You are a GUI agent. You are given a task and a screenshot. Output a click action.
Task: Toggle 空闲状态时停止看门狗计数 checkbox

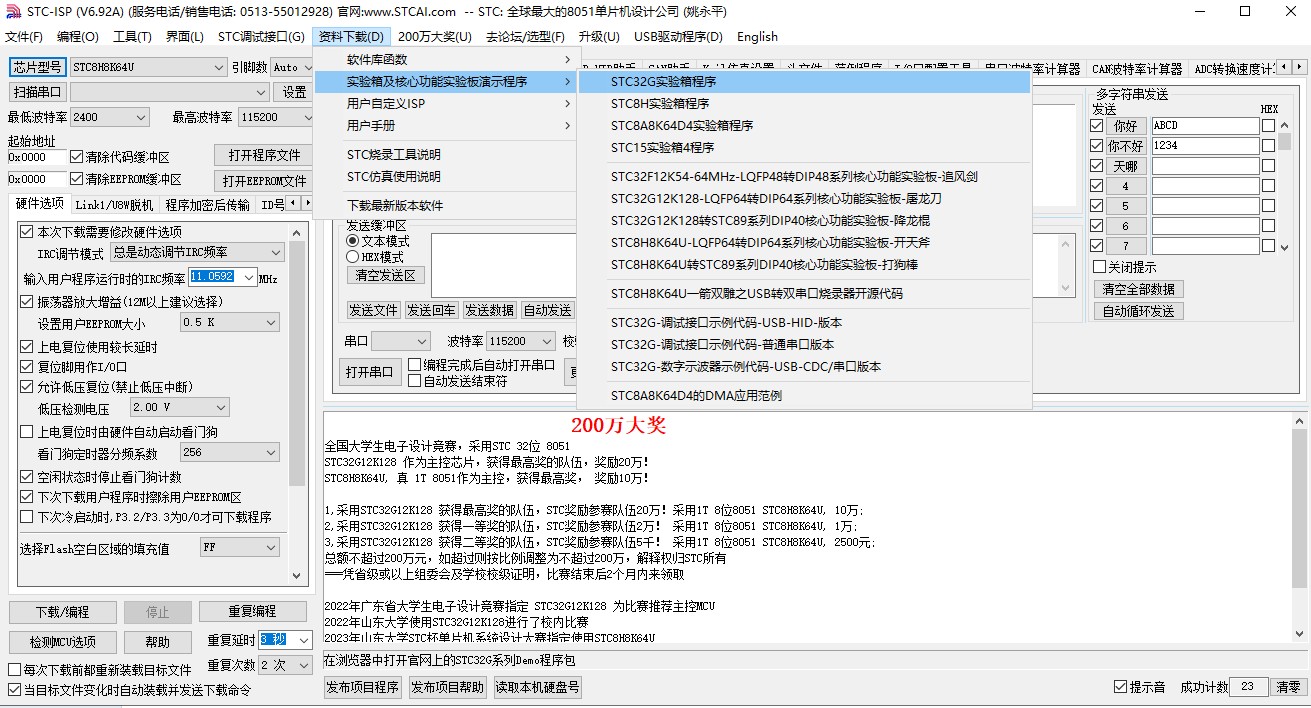(x=27, y=477)
